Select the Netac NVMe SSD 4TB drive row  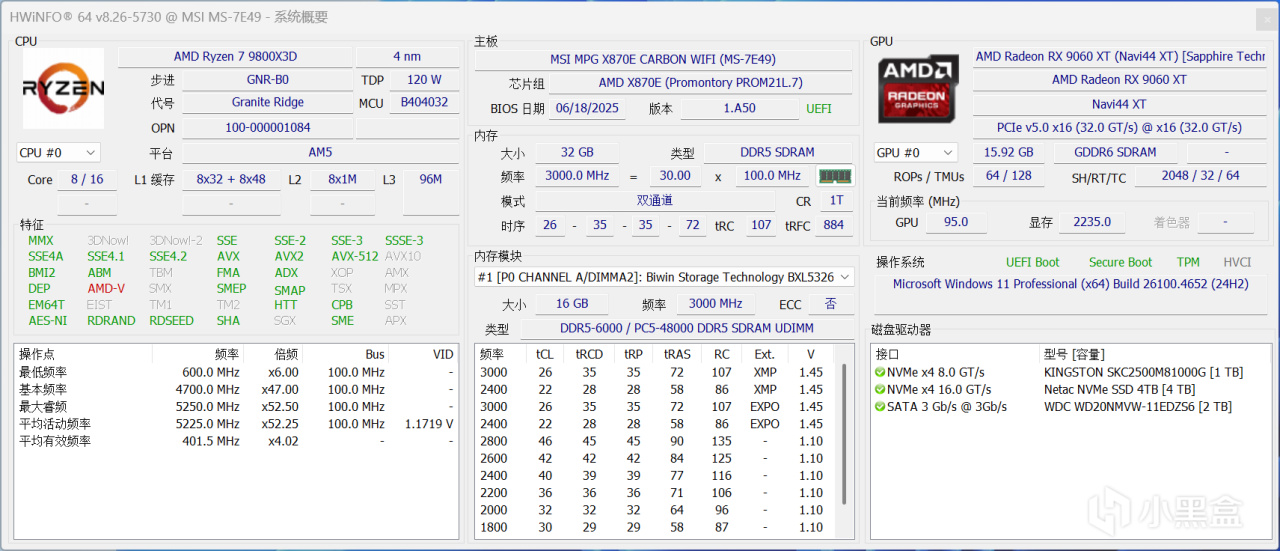pyautogui.click(x=1070, y=390)
